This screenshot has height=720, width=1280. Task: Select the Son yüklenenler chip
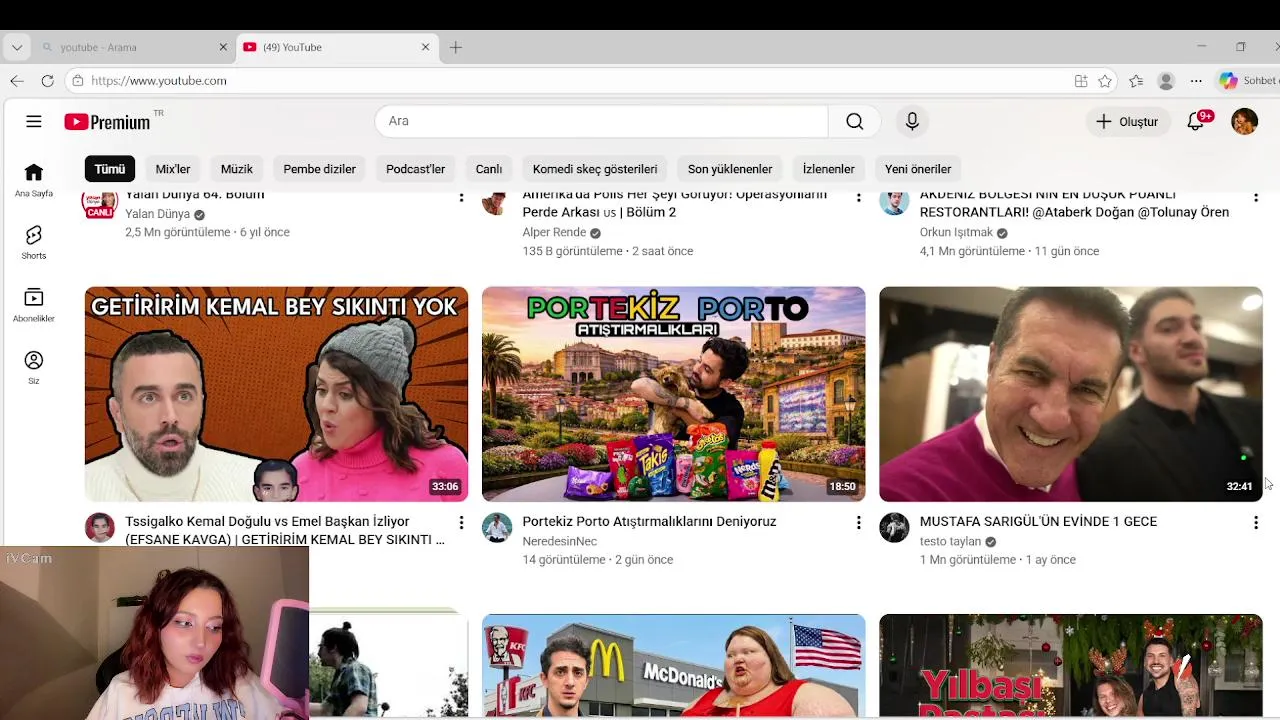pos(730,169)
